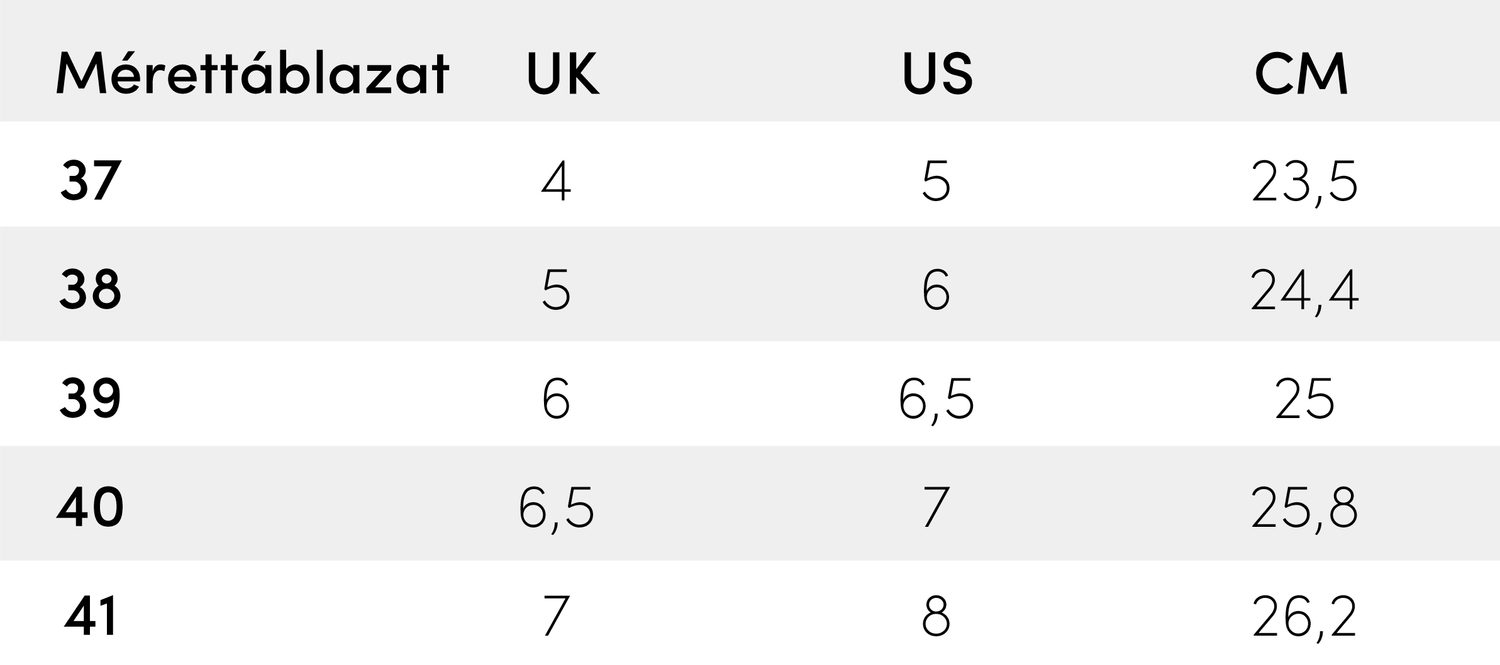Select the size 38 row label
This screenshot has height=665, width=1500.
tap(90, 291)
